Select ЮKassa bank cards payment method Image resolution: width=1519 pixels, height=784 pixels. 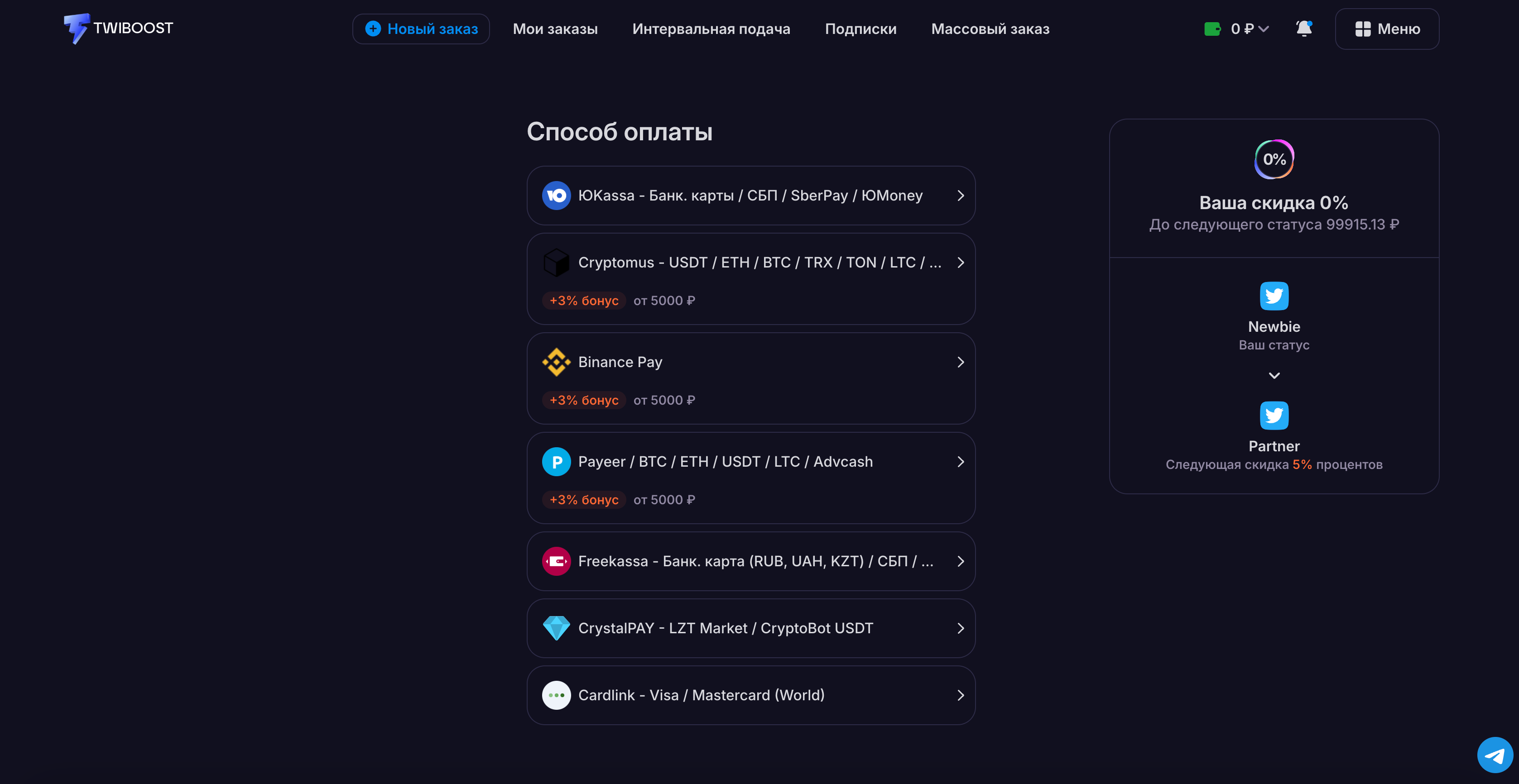tap(750, 195)
